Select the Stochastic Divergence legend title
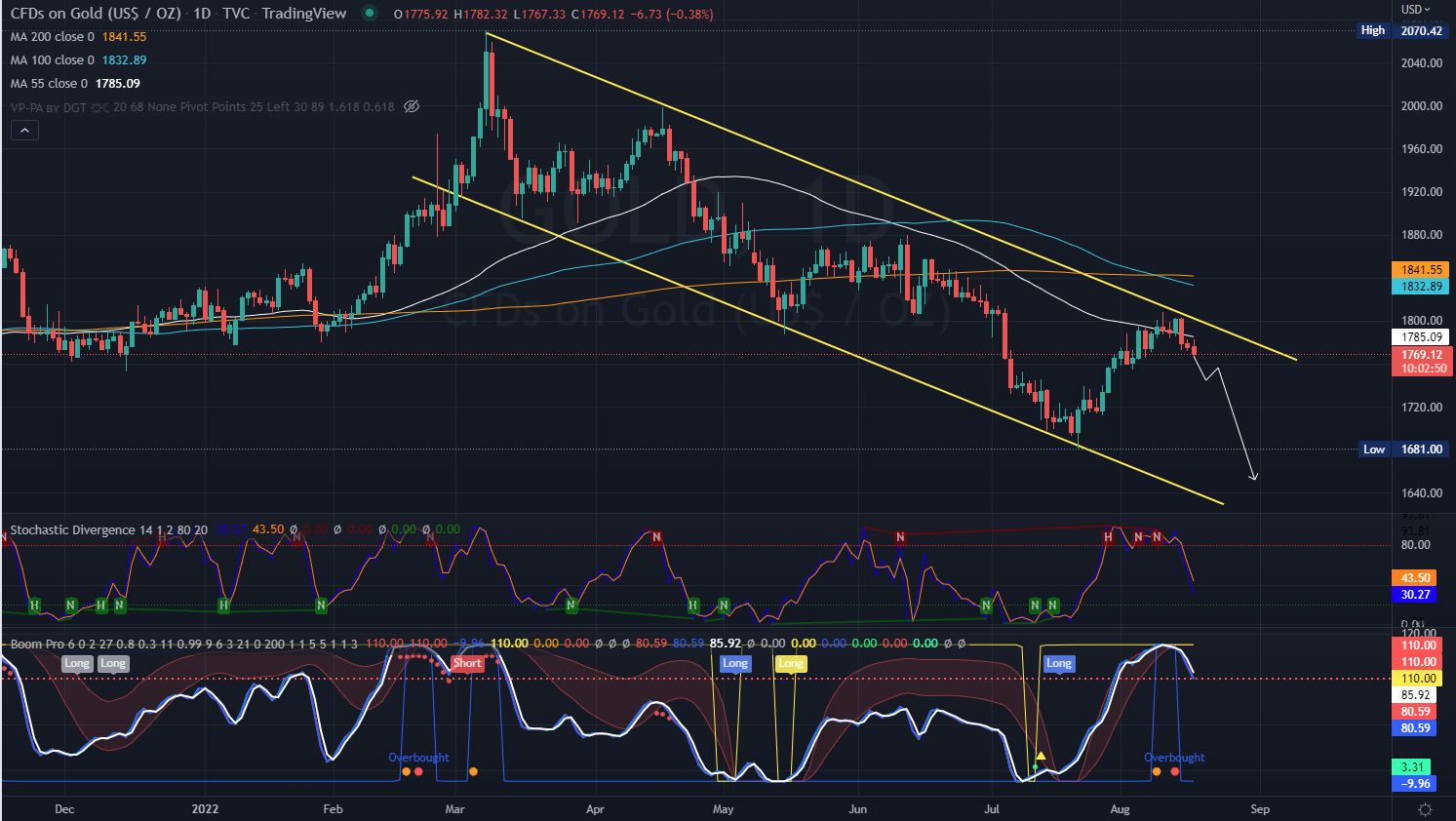This screenshot has height=821, width=1456. pos(72,529)
